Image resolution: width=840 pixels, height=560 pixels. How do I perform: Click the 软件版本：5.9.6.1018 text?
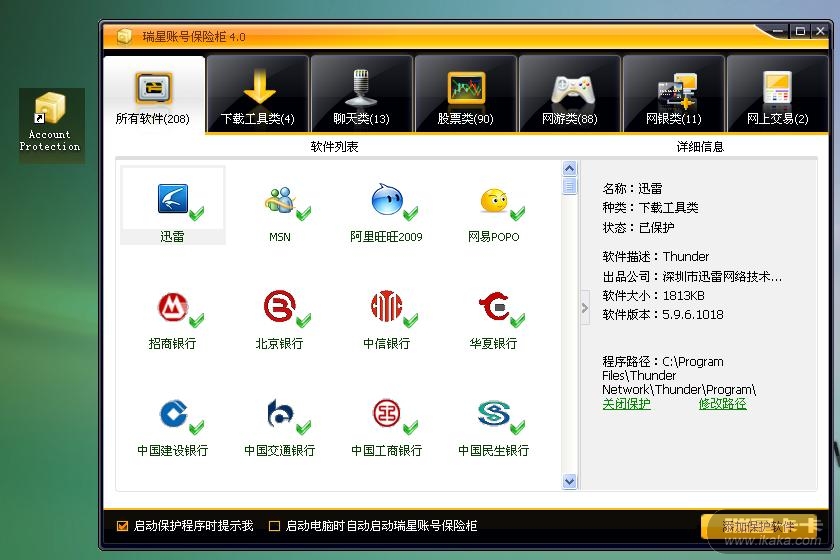point(663,315)
